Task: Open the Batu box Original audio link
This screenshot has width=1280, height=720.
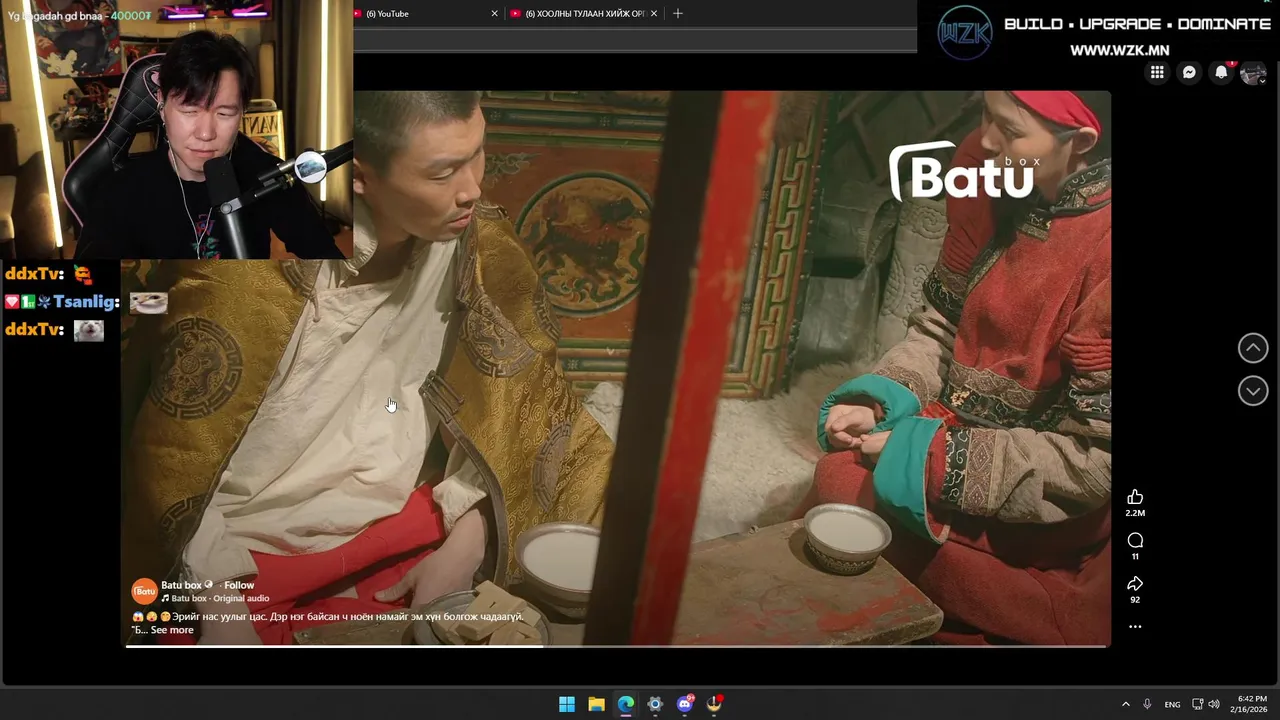Action: coord(220,598)
